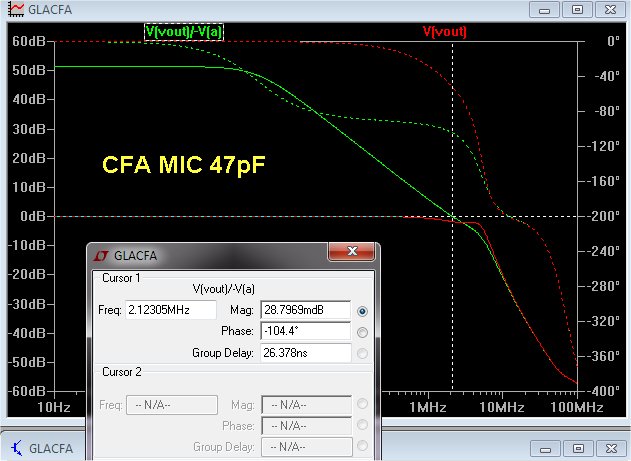The width and height of the screenshot is (631, 461).
Task: Maximize the GLACFA plot window
Action: [577, 10]
